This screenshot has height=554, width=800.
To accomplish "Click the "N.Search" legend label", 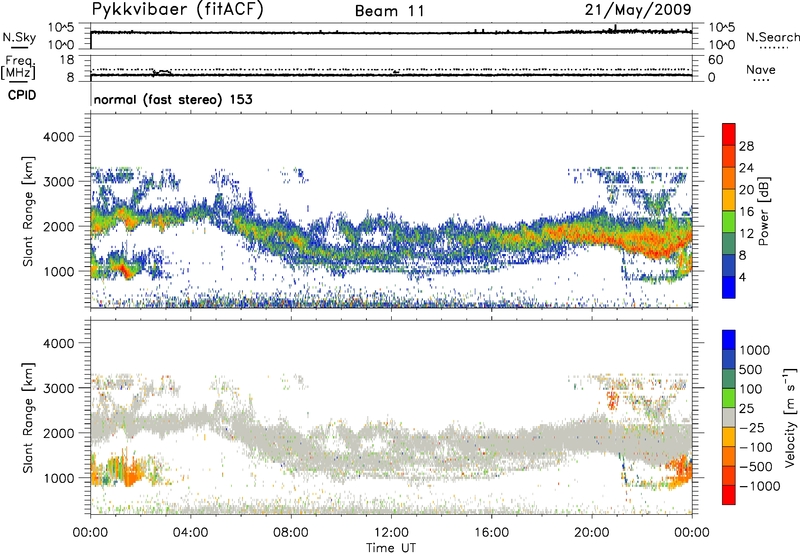I will pyautogui.click(x=772, y=37).
